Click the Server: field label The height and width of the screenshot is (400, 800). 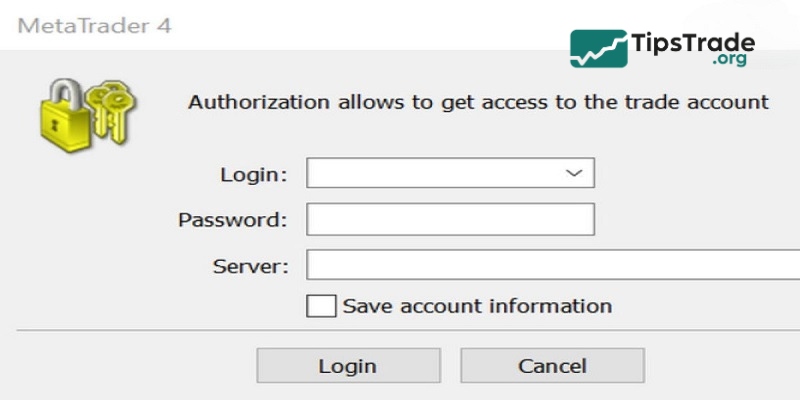[x=250, y=266]
